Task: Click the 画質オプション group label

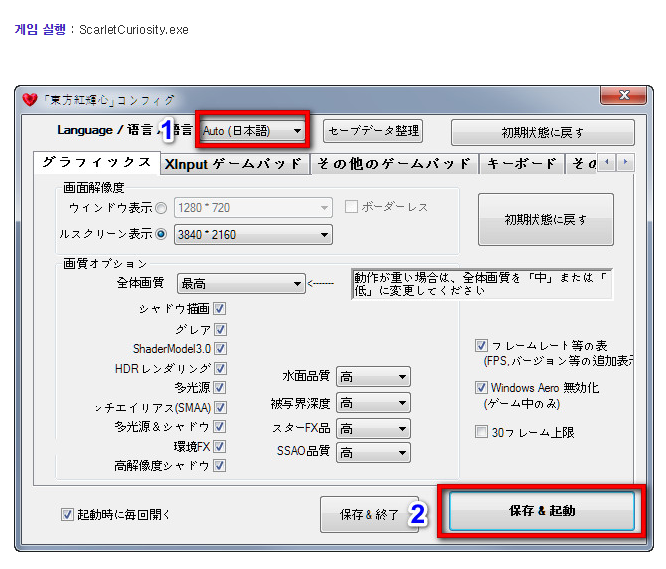Action: tap(104, 264)
